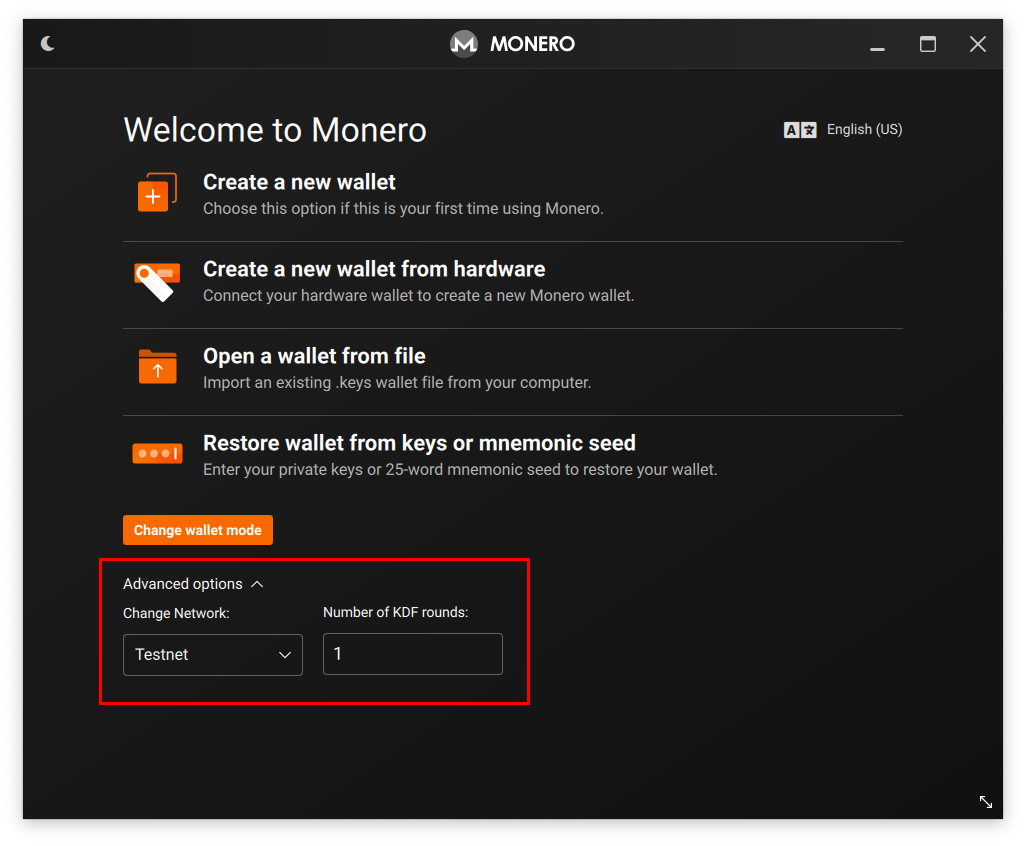Collapse Advanced options with the chevron
Image resolution: width=1026 pixels, height=846 pixels.
257,584
